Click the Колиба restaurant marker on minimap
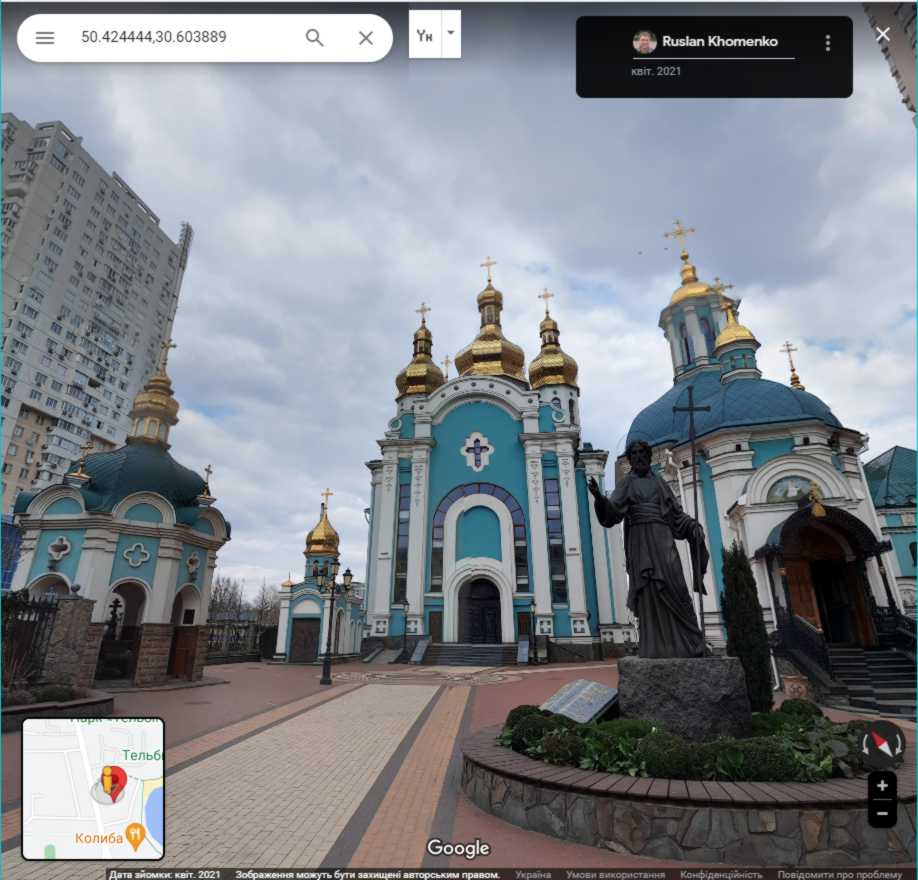Screen dimensions: 918x880 pyautogui.click(x=135, y=835)
